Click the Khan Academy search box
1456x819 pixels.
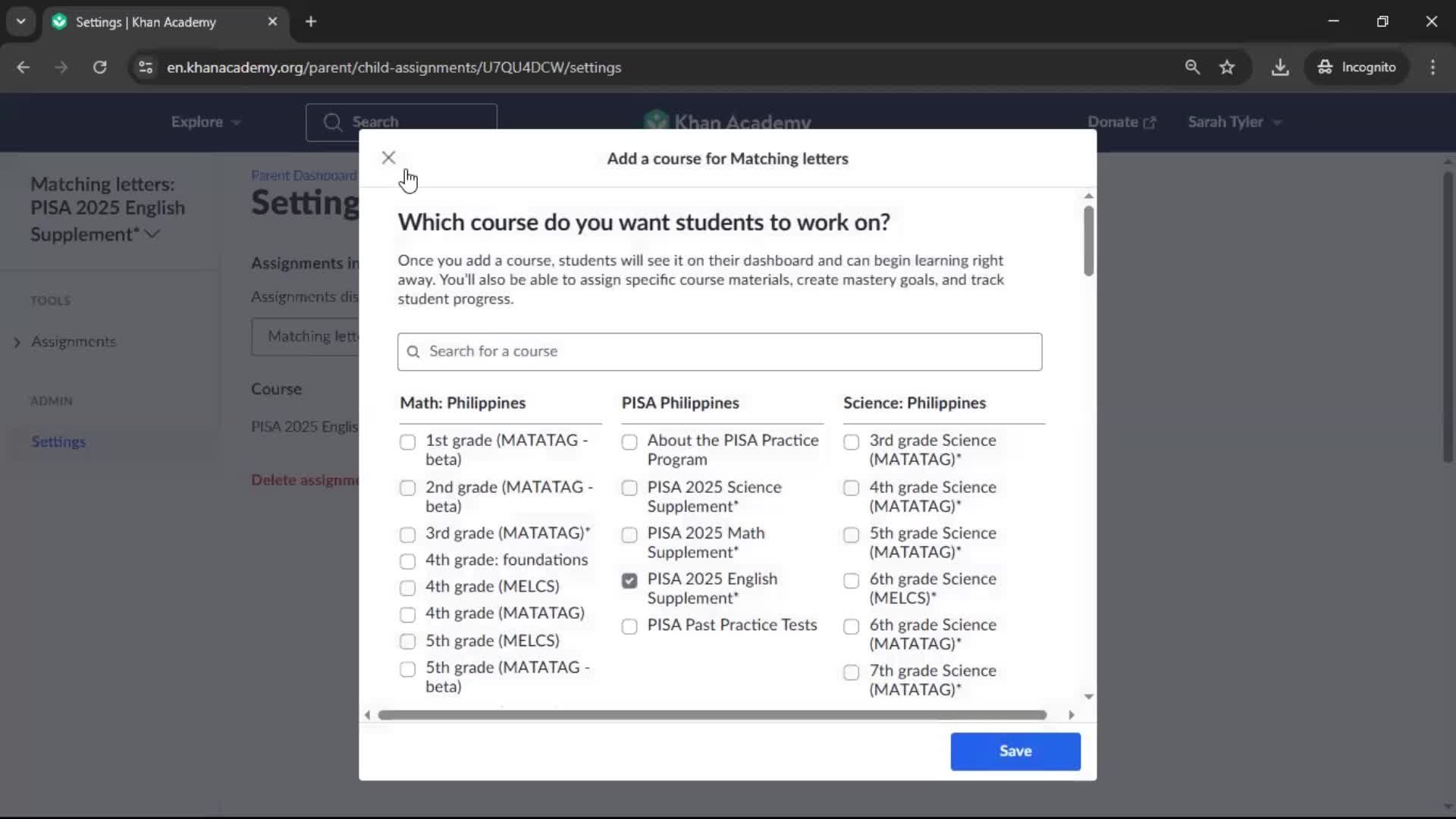pyautogui.click(x=401, y=122)
